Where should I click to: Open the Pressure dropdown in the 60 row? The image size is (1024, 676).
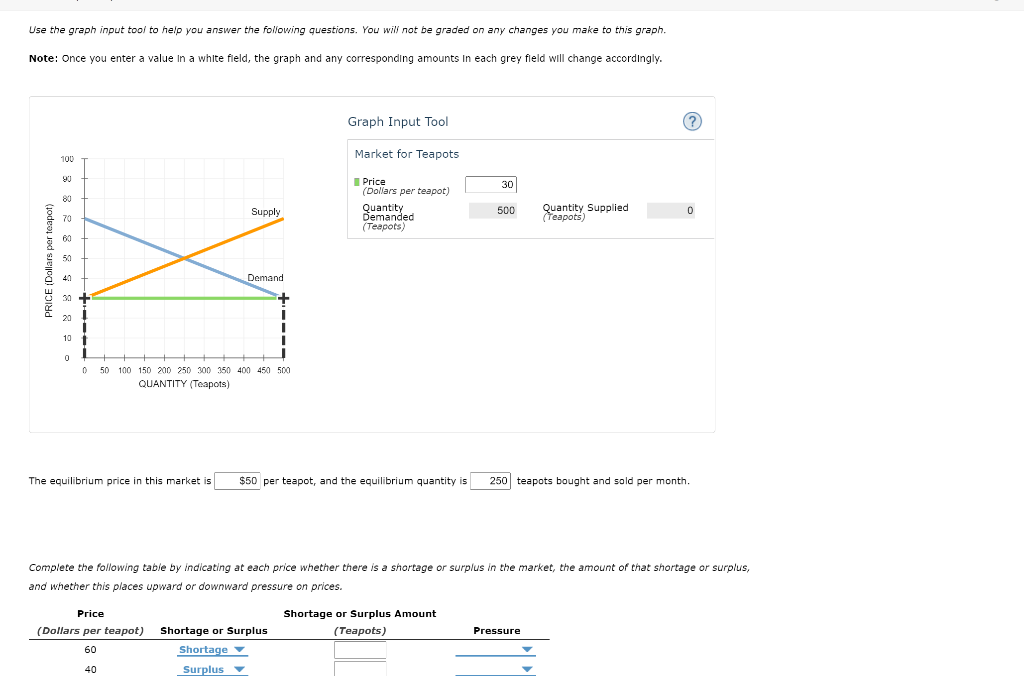[495, 649]
